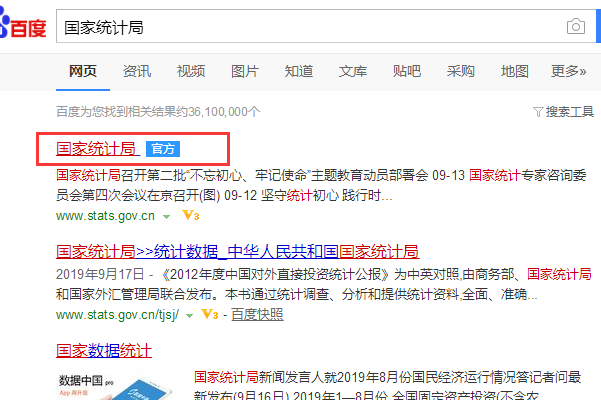Select the 图片 tab
The width and height of the screenshot is (601, 400).
point(245,71)
